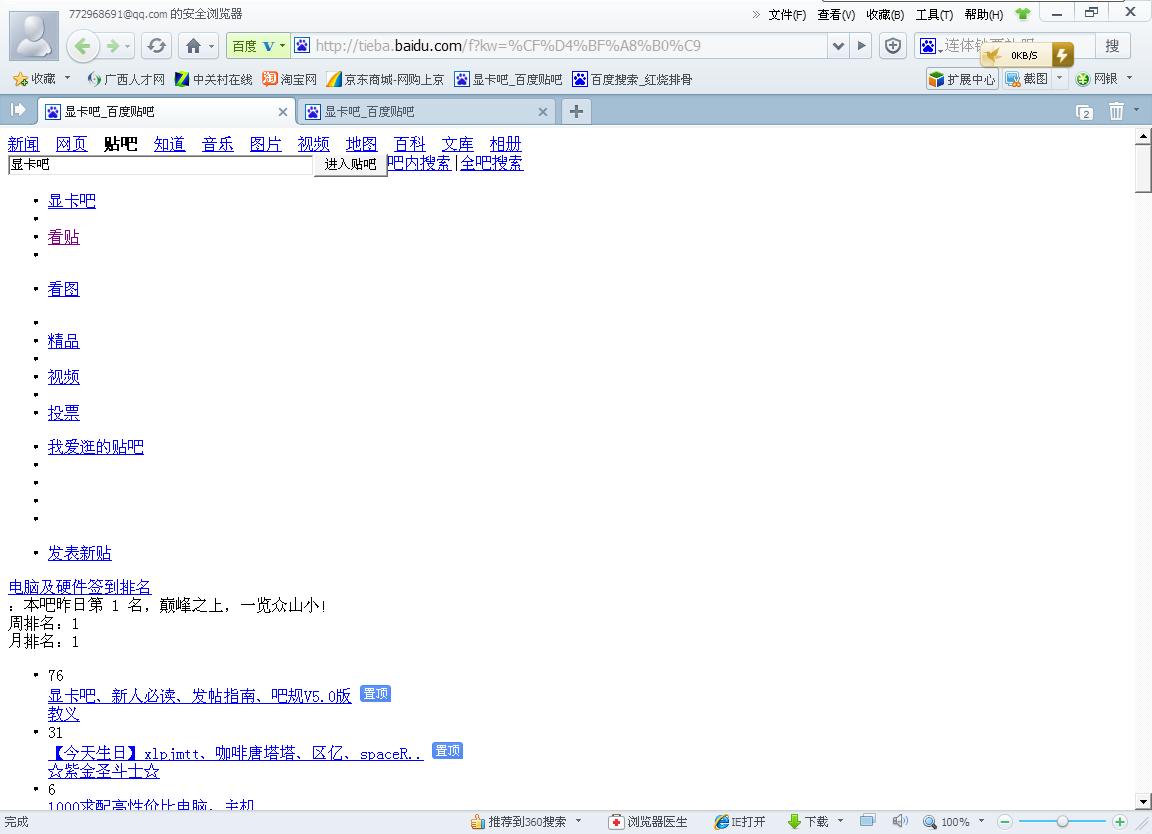
Task: Click the restore closed tabs trash icon
Action: point(1116,111)
